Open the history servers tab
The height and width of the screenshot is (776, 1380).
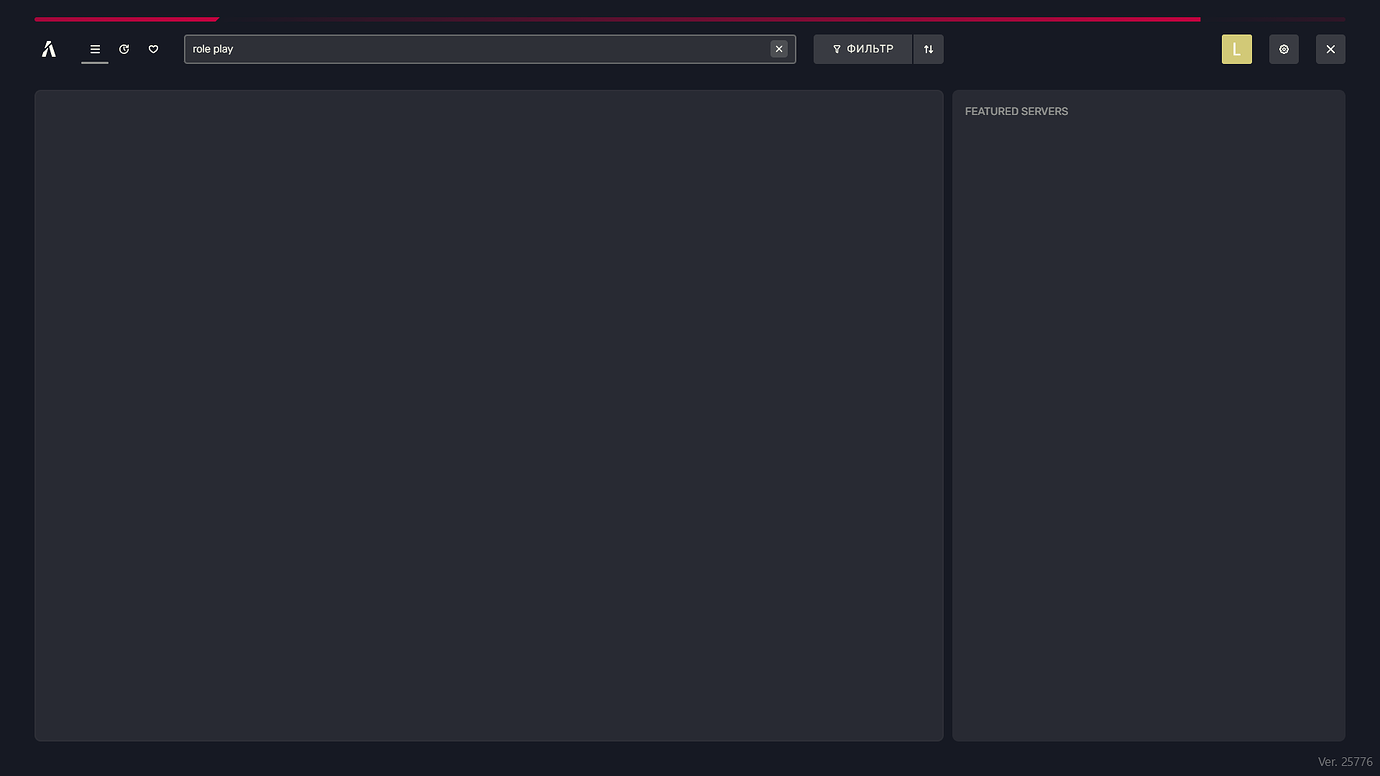(x=124, y=49)
